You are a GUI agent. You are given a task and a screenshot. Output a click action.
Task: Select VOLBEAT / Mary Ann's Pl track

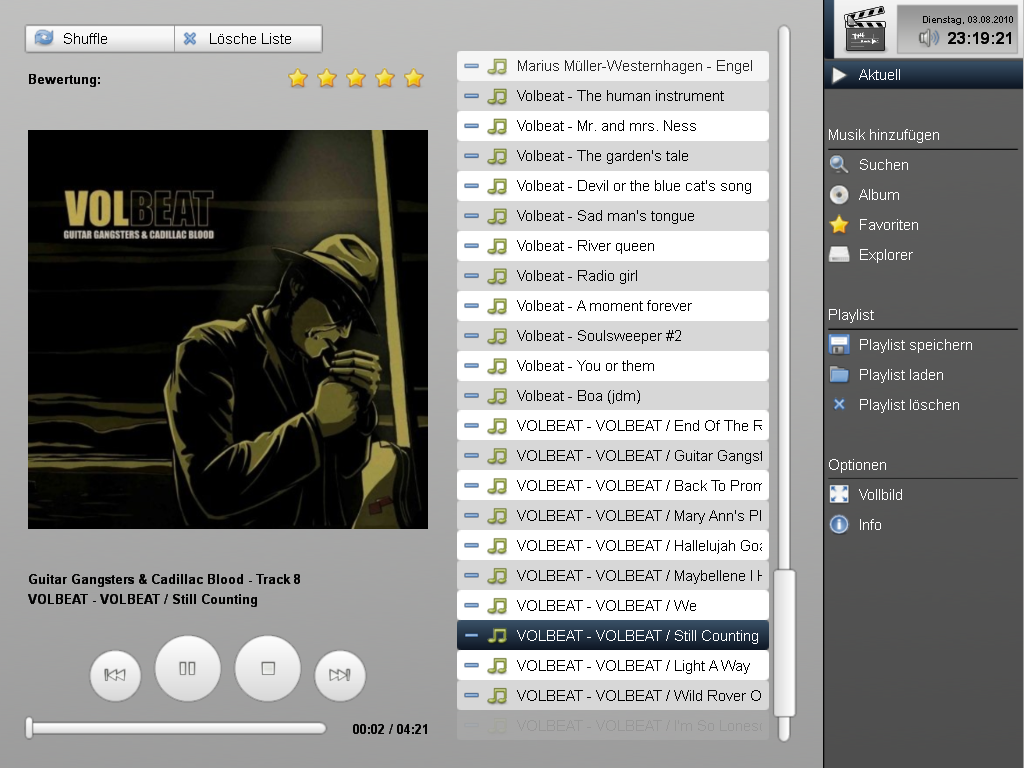coord(613,516)
